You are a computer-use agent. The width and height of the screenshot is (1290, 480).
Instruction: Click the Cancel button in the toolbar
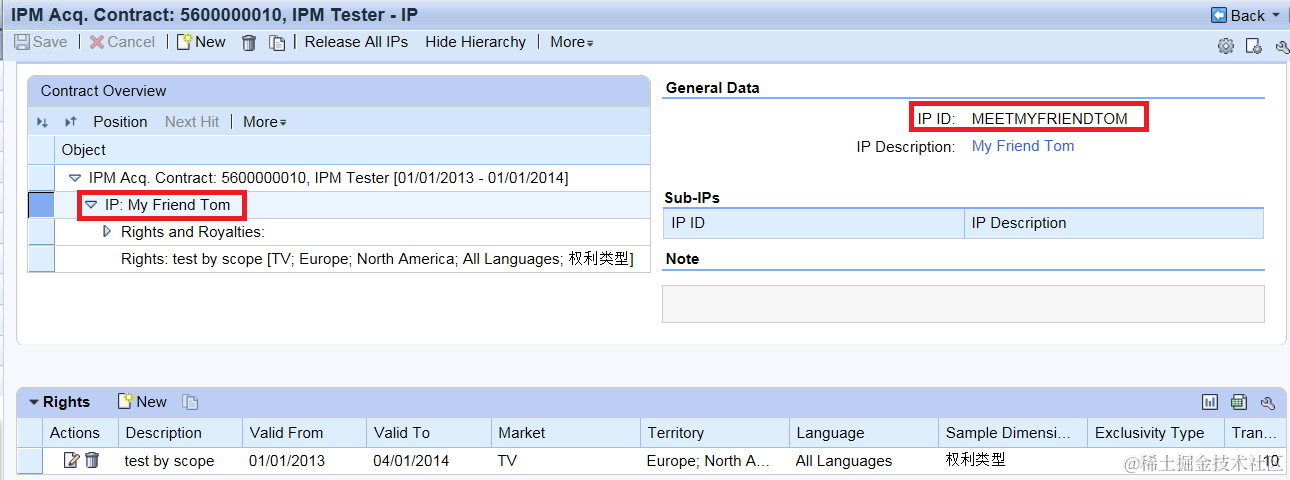tap(122, 42)
